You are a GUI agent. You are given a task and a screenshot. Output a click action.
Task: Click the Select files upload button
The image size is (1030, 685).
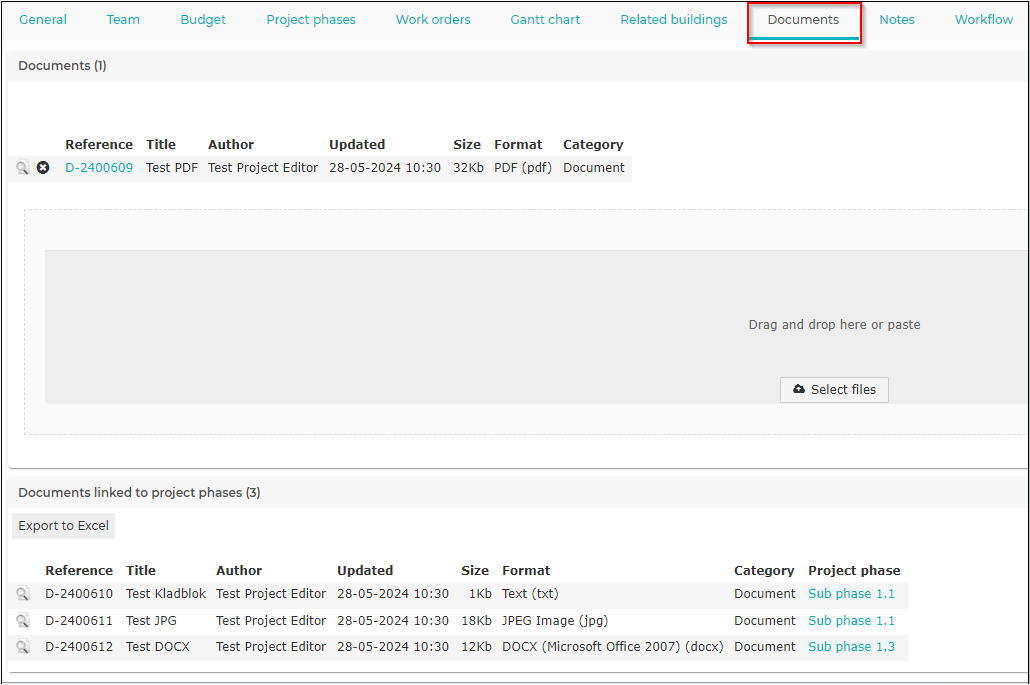coord(834,389)
